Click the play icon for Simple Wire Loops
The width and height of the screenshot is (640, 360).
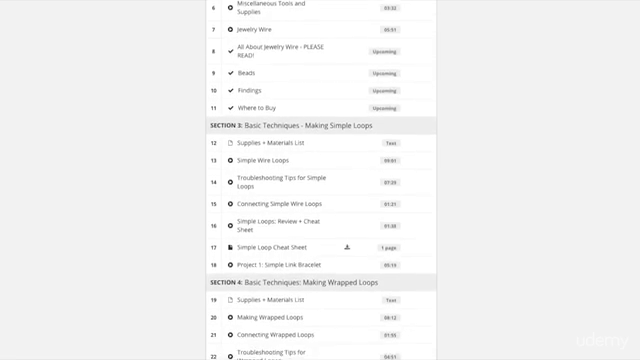tap(230, 160)
